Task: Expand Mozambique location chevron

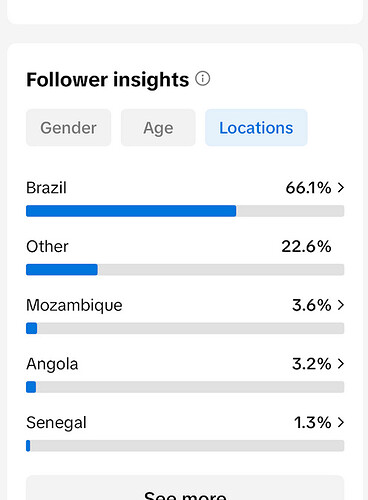Action: [340, 305]
